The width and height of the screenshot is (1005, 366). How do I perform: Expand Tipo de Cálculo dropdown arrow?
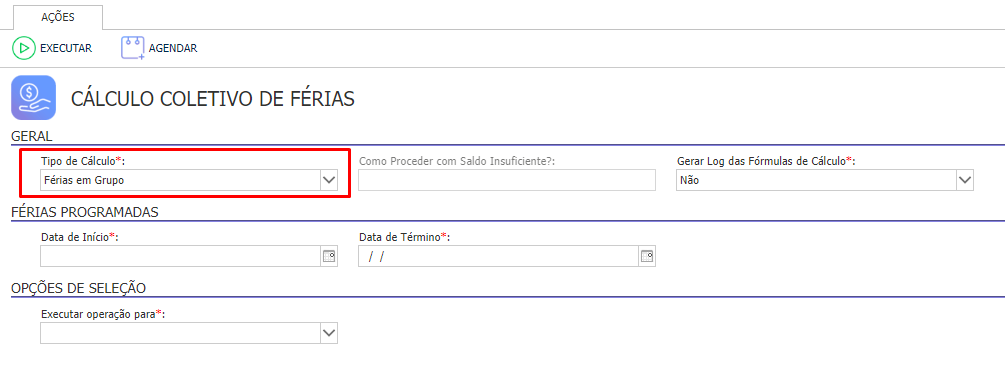(x=329, y=181)
